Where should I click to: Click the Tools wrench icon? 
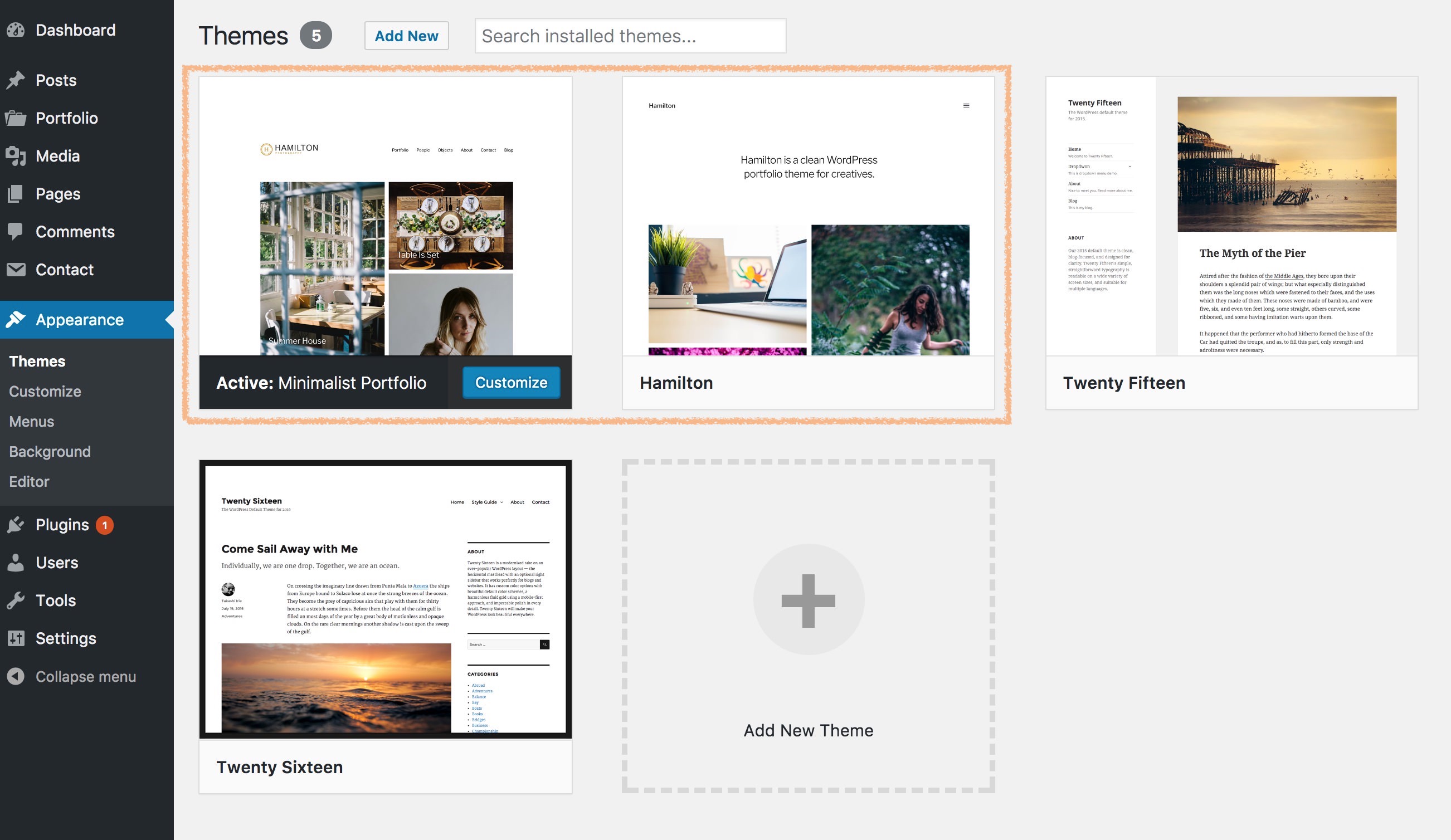pyautogui.click(x=16, y=600)
